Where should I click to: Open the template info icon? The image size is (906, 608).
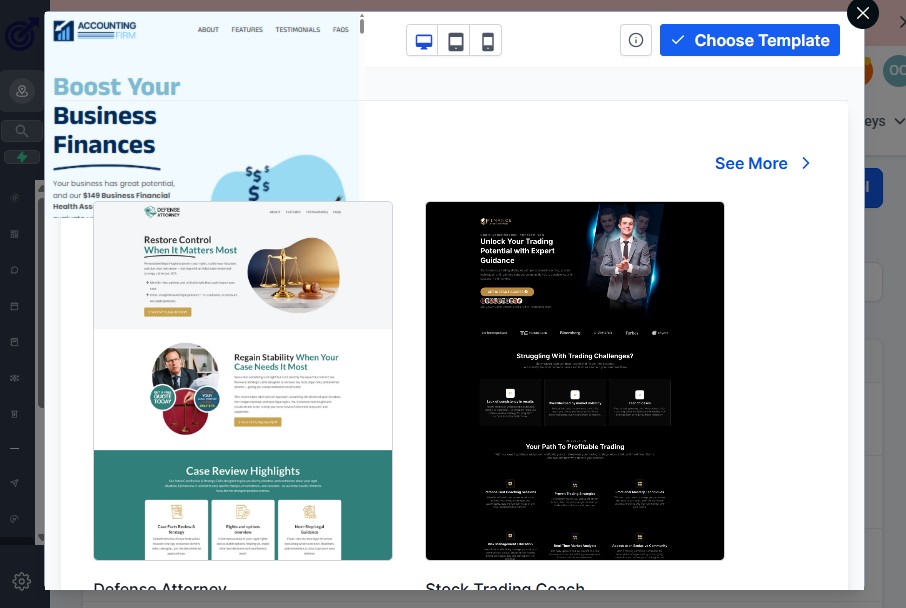(636, 40)
